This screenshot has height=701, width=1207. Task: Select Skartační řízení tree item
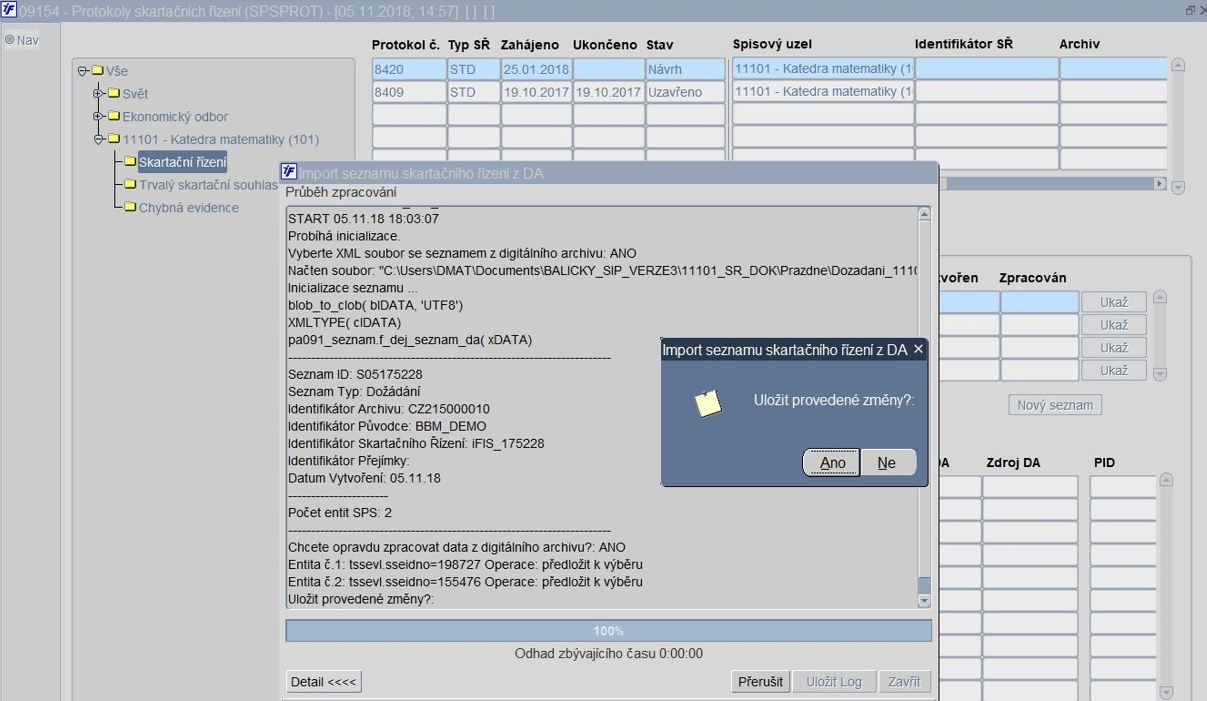pos(182,162)
